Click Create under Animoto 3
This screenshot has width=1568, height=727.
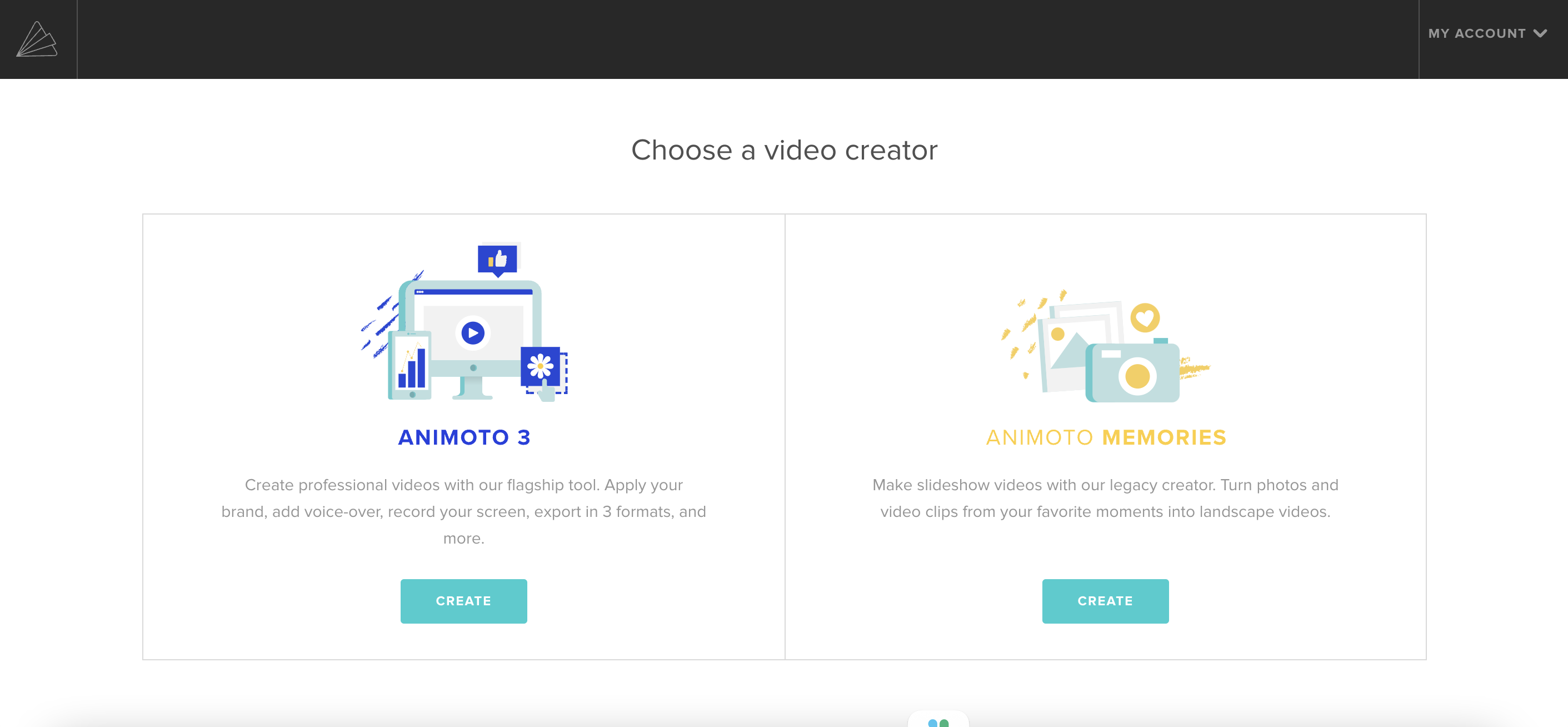click(463, 600)
